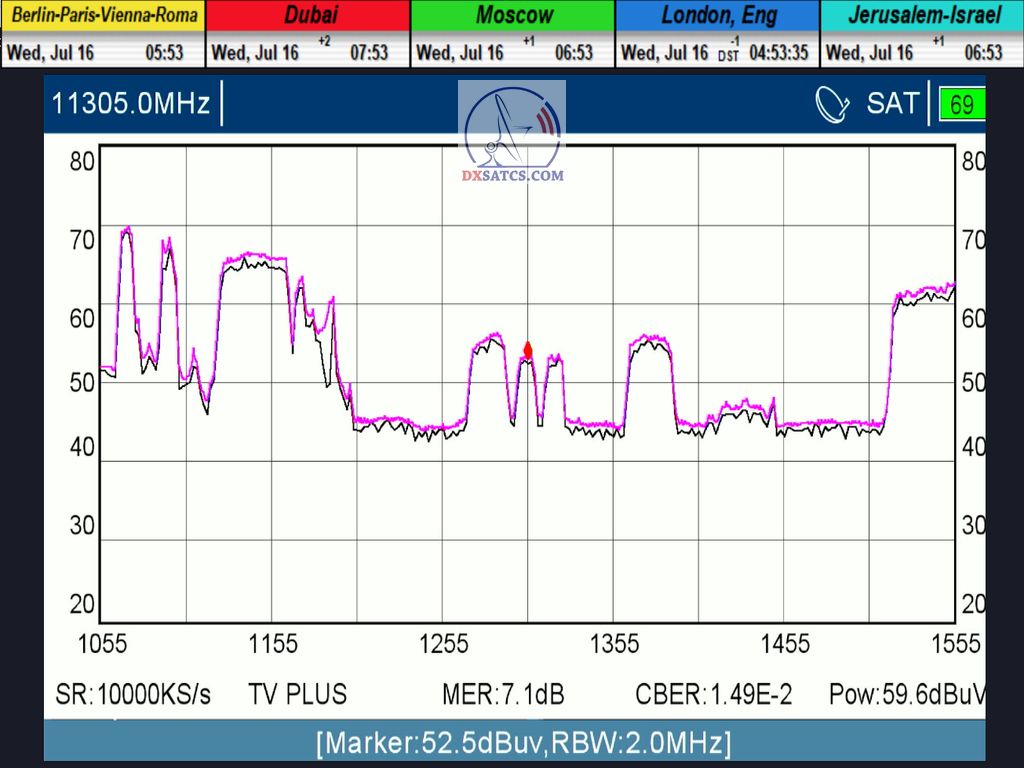The image size is (1024, 768).
Task: Click the London time 04:53:35
Action: coord(778,53)
